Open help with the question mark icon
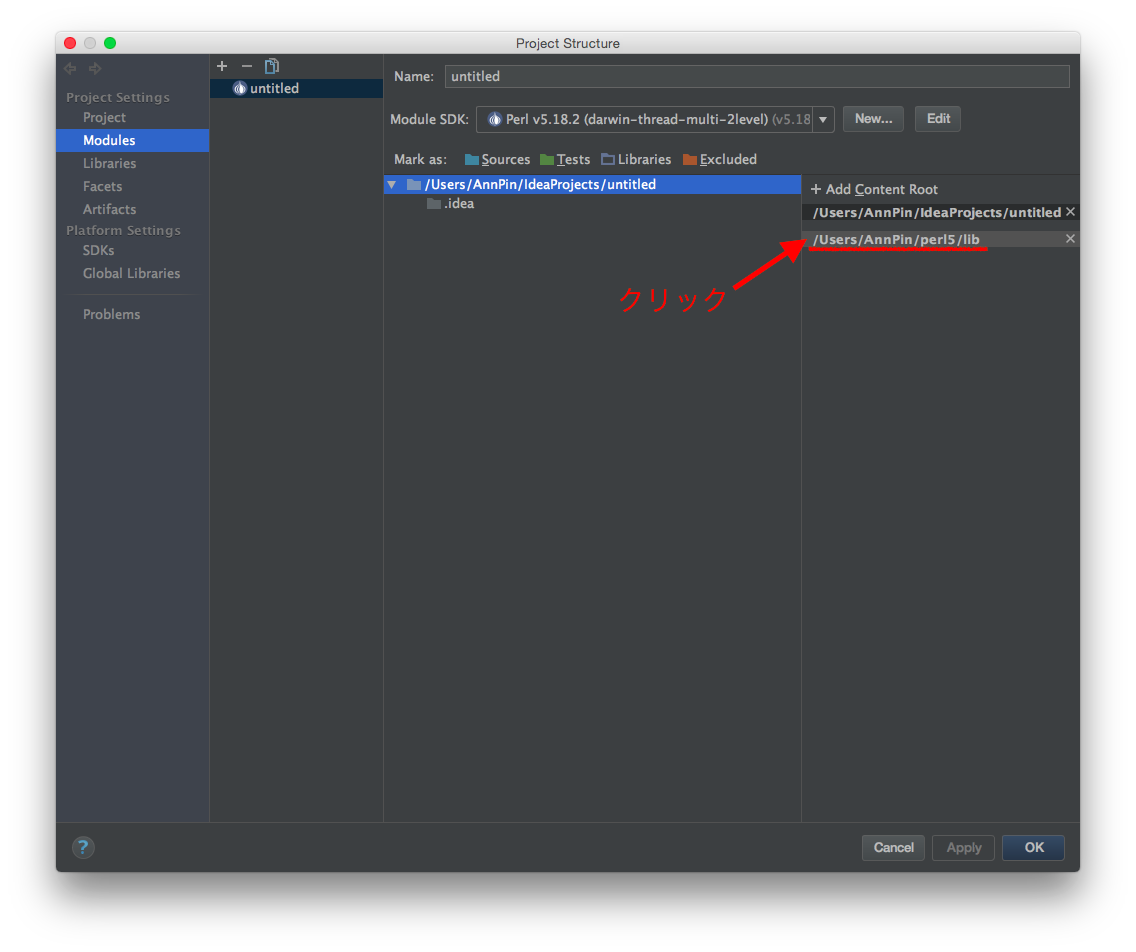 83,848
